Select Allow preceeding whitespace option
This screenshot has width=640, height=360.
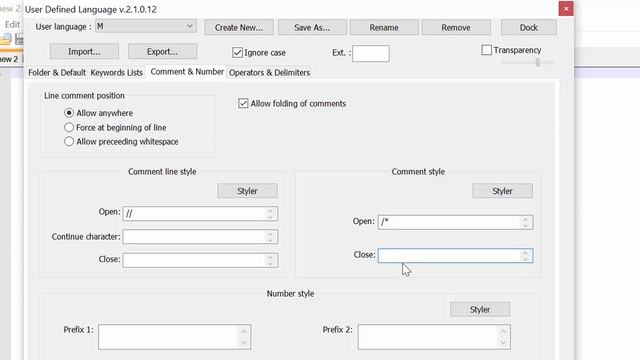(69, 142)
